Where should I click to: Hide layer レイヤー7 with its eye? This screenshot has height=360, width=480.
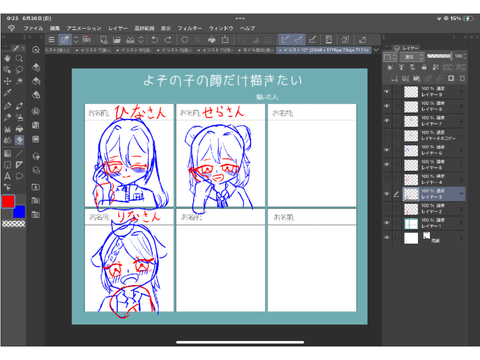click(387, 121)
